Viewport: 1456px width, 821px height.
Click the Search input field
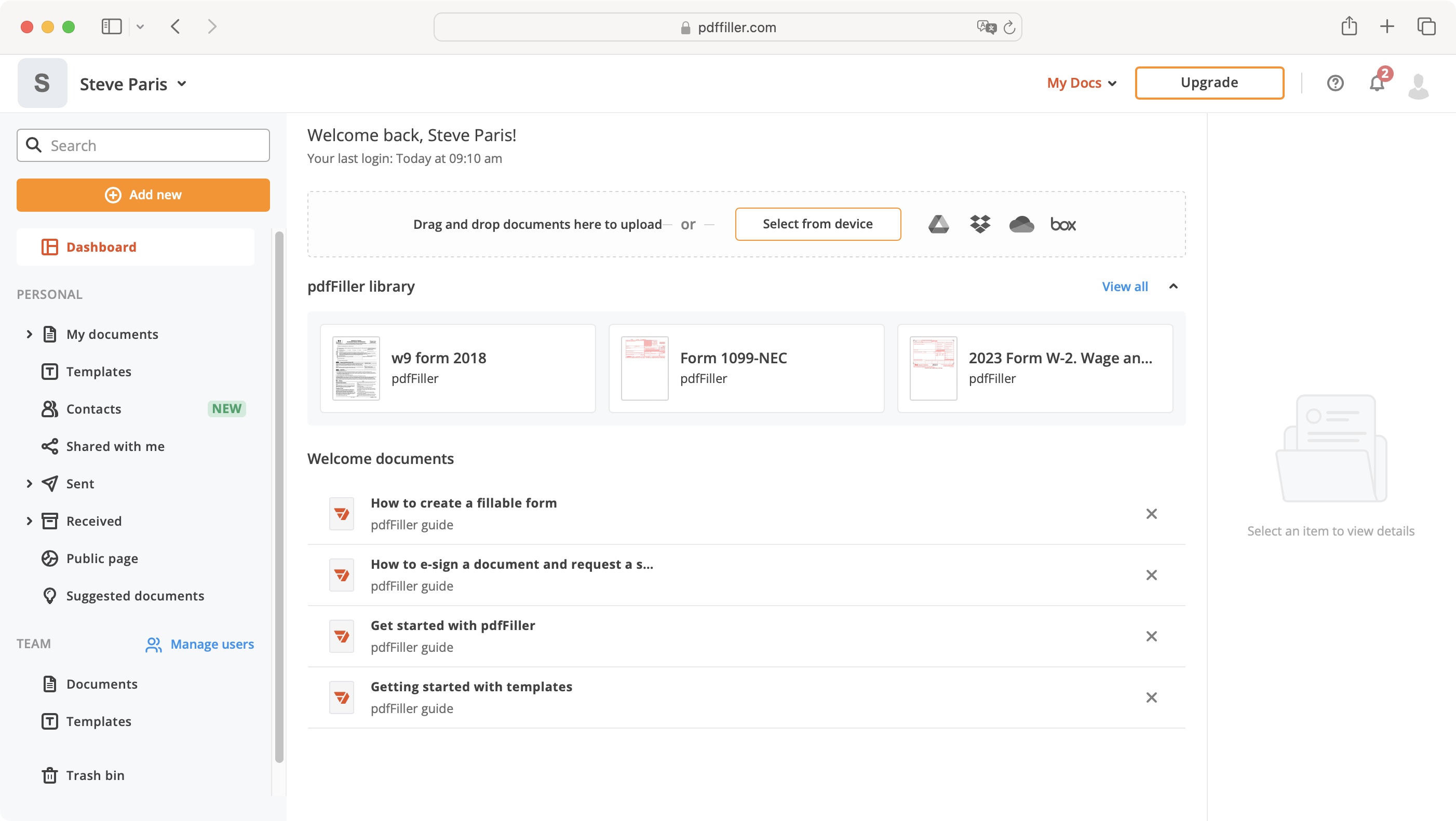[x=143, y=145]
